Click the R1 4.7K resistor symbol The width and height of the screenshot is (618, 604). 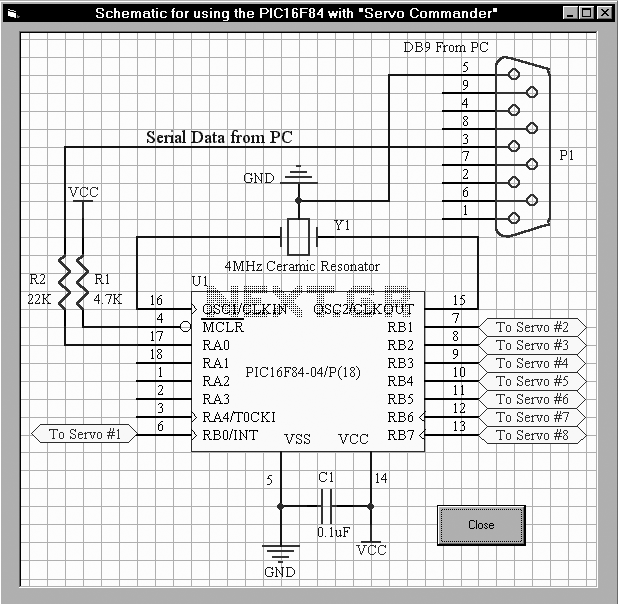click(82, 282)
